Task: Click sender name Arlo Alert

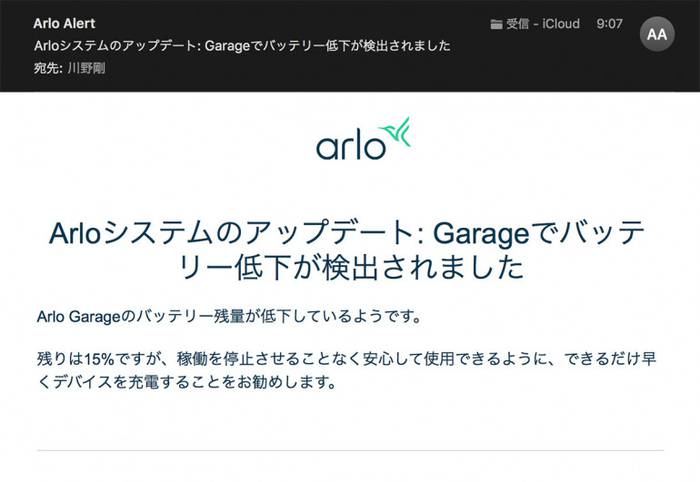Action: point(64,23)
